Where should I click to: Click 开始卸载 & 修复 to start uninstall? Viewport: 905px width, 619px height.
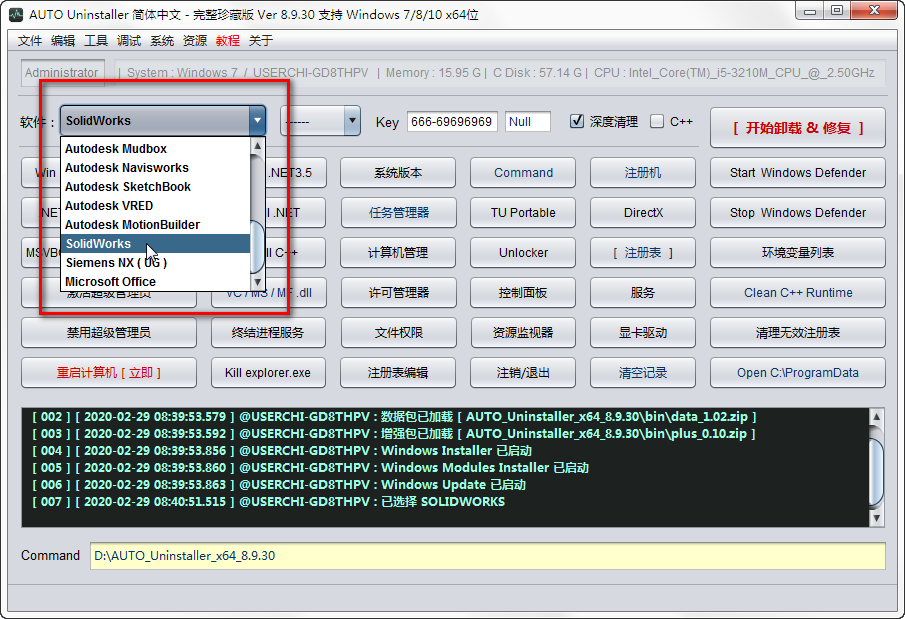point(797,128)
